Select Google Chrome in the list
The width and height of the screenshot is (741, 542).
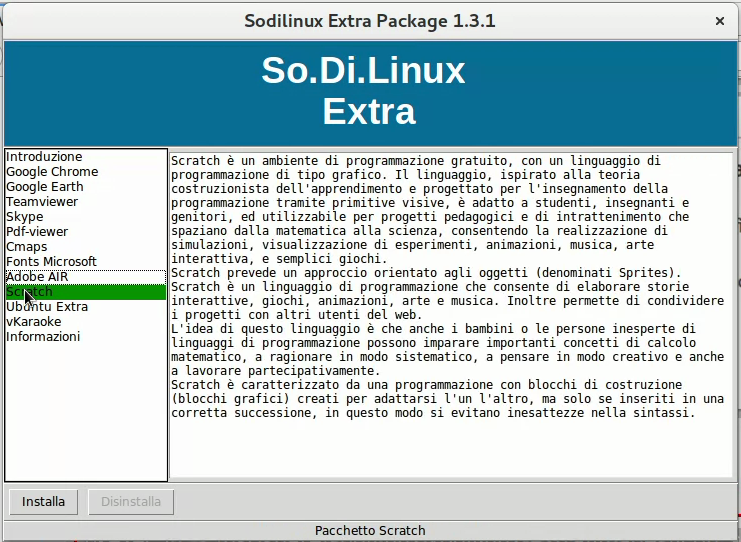(52, 172)
